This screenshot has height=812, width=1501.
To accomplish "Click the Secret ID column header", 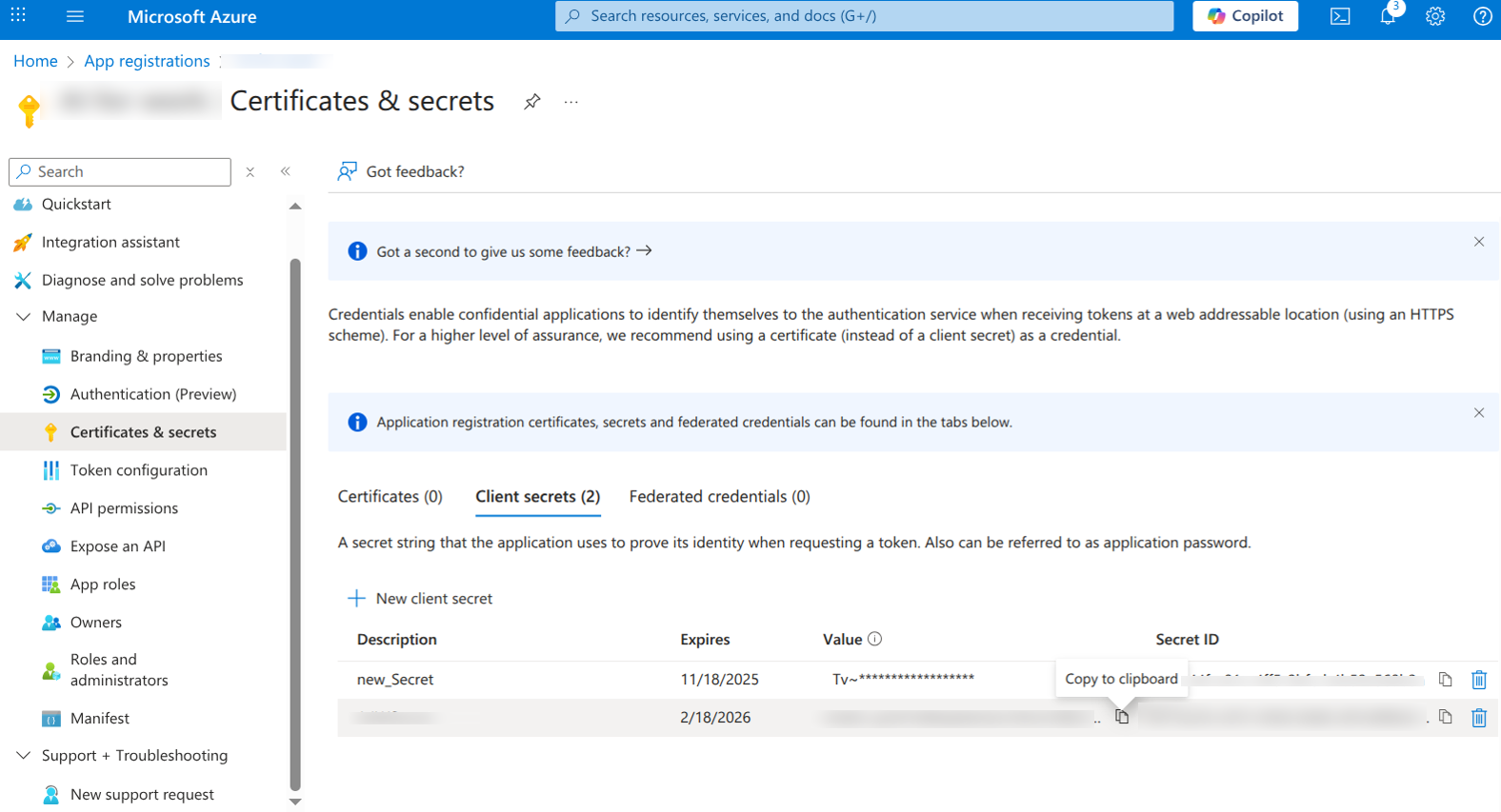I will [x=1188, y=640].
